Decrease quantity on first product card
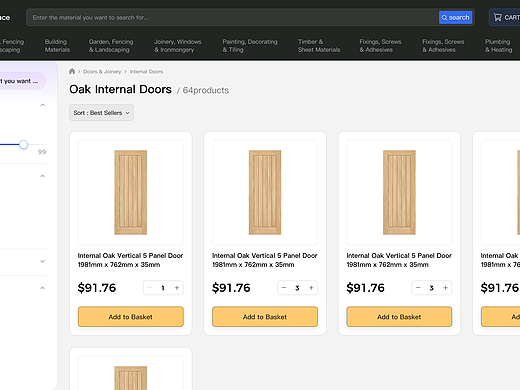 tap(150, 288)
